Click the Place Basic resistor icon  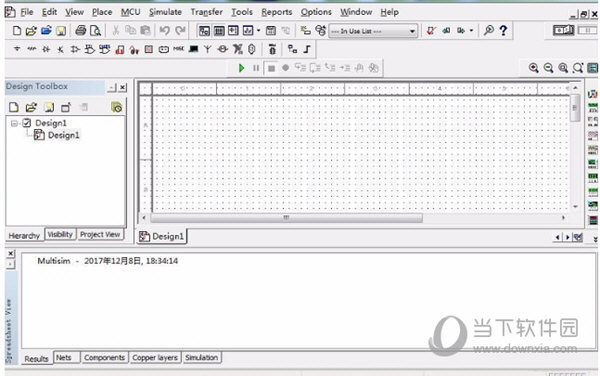(x=32, y=49)
